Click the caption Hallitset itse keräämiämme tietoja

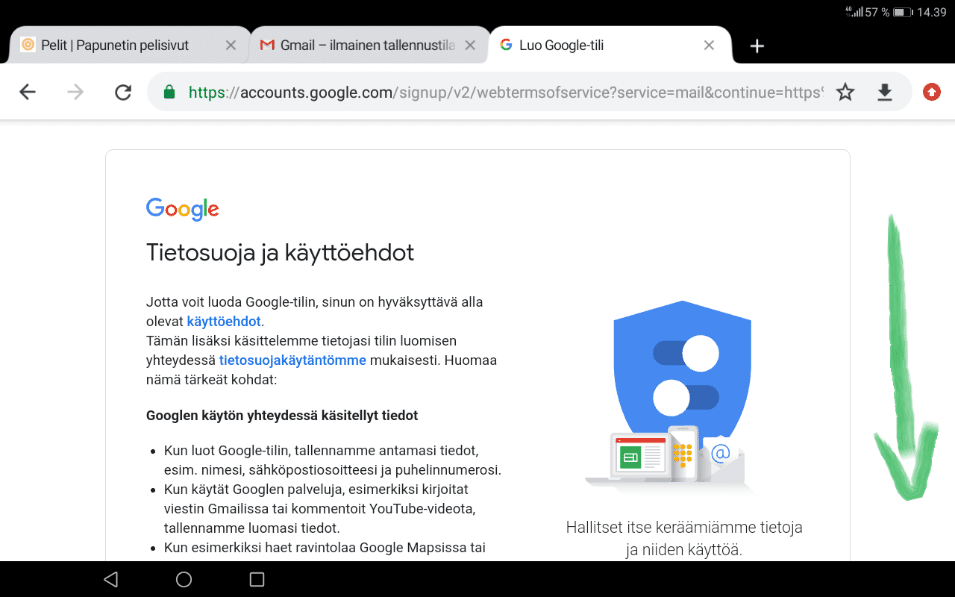point(683,538)
